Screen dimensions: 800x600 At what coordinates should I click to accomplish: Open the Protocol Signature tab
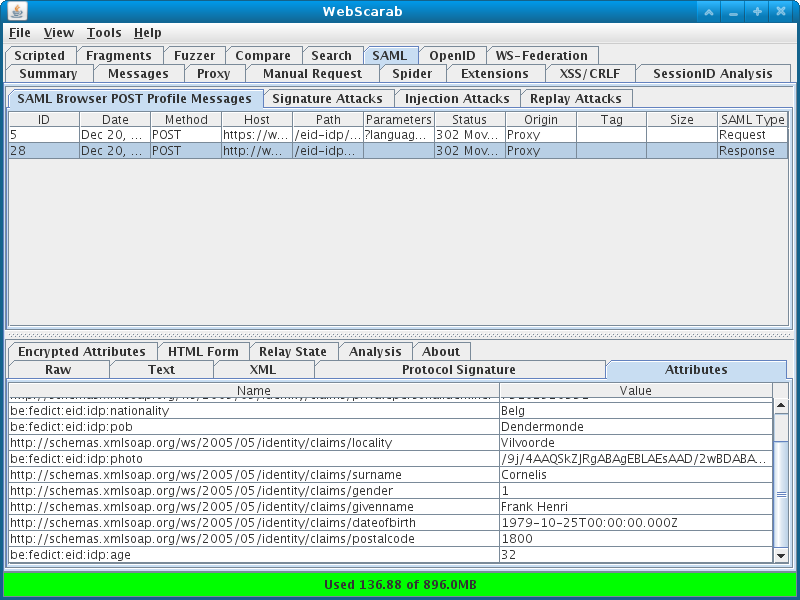(x=459, y=369)
